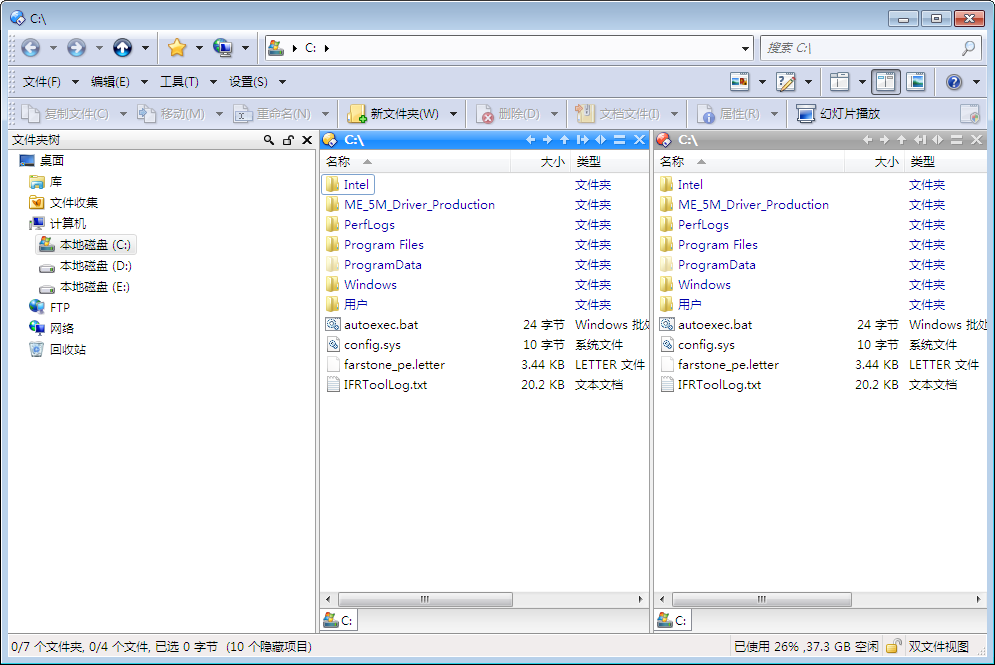Viewport: 995px width, 665px height.
Task: Select the C: tab under right pane
Action: [x=673, y=620]
